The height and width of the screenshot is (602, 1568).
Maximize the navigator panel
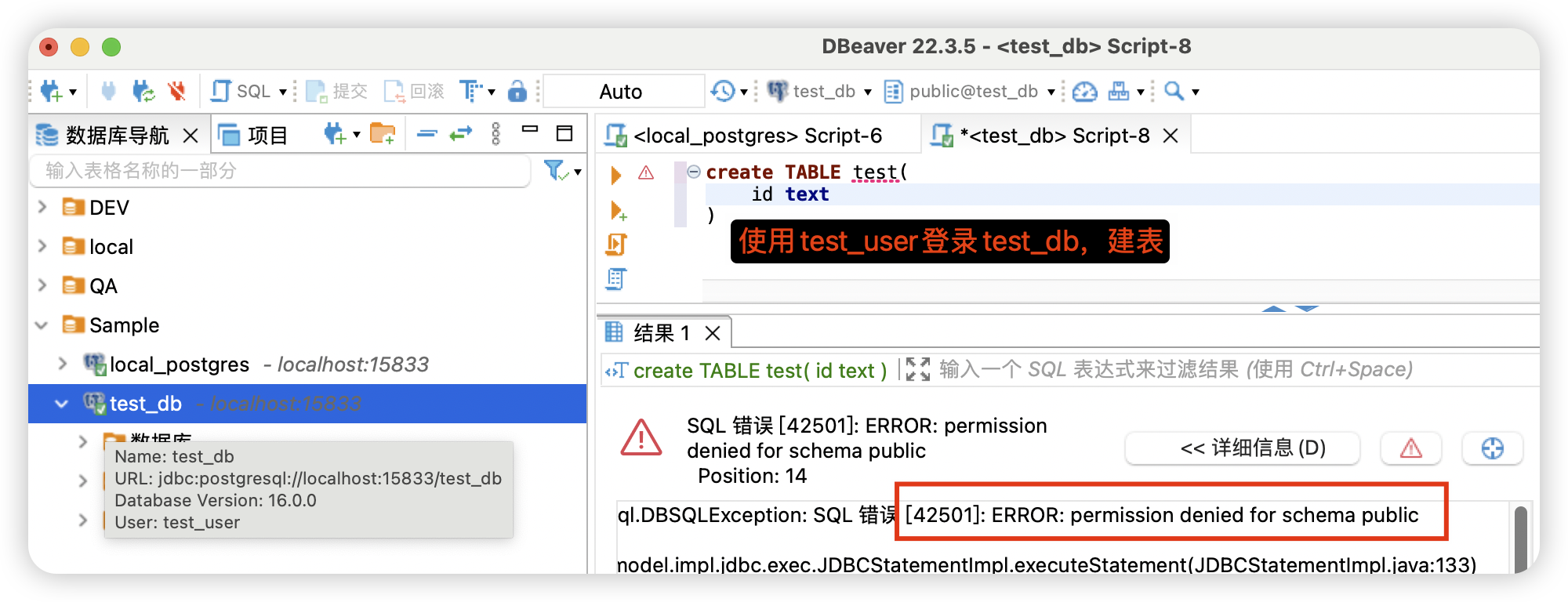[564, 133]
